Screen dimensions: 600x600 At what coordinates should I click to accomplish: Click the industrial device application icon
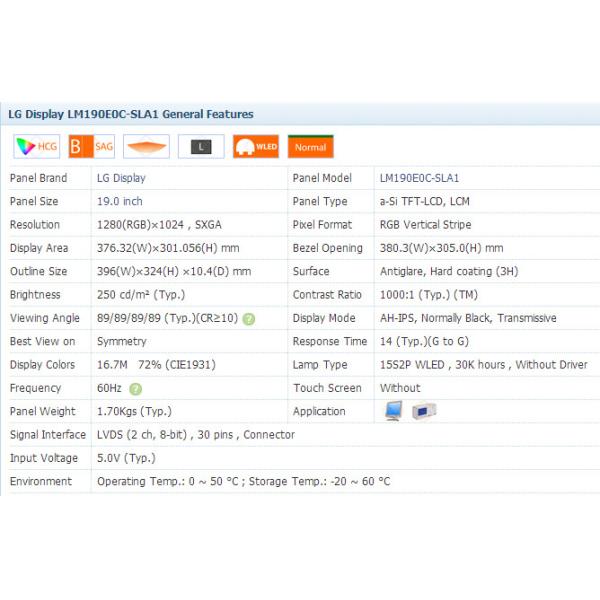tap(424, 411)
